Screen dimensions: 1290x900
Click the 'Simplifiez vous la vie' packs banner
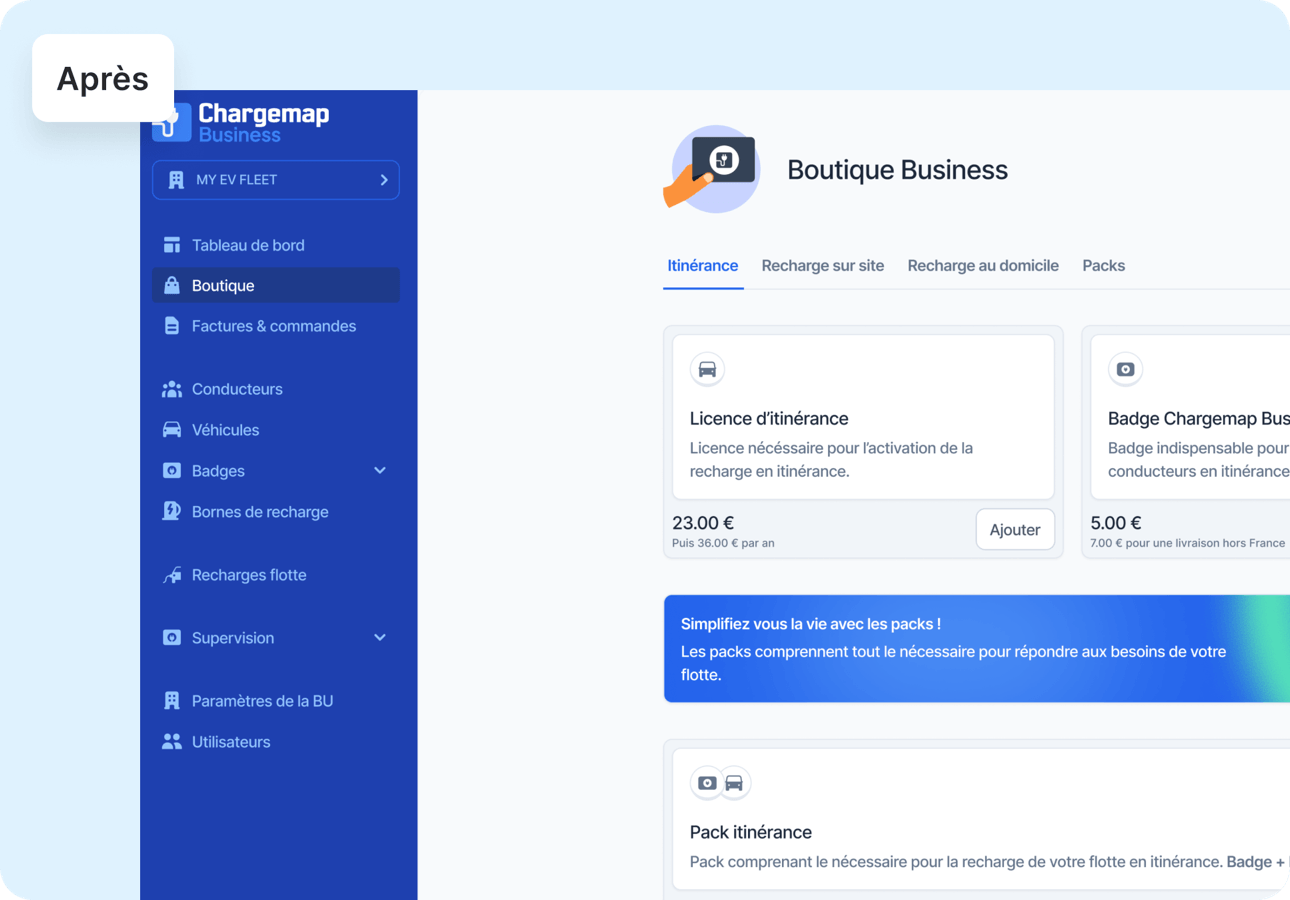[x=977, y=649]
